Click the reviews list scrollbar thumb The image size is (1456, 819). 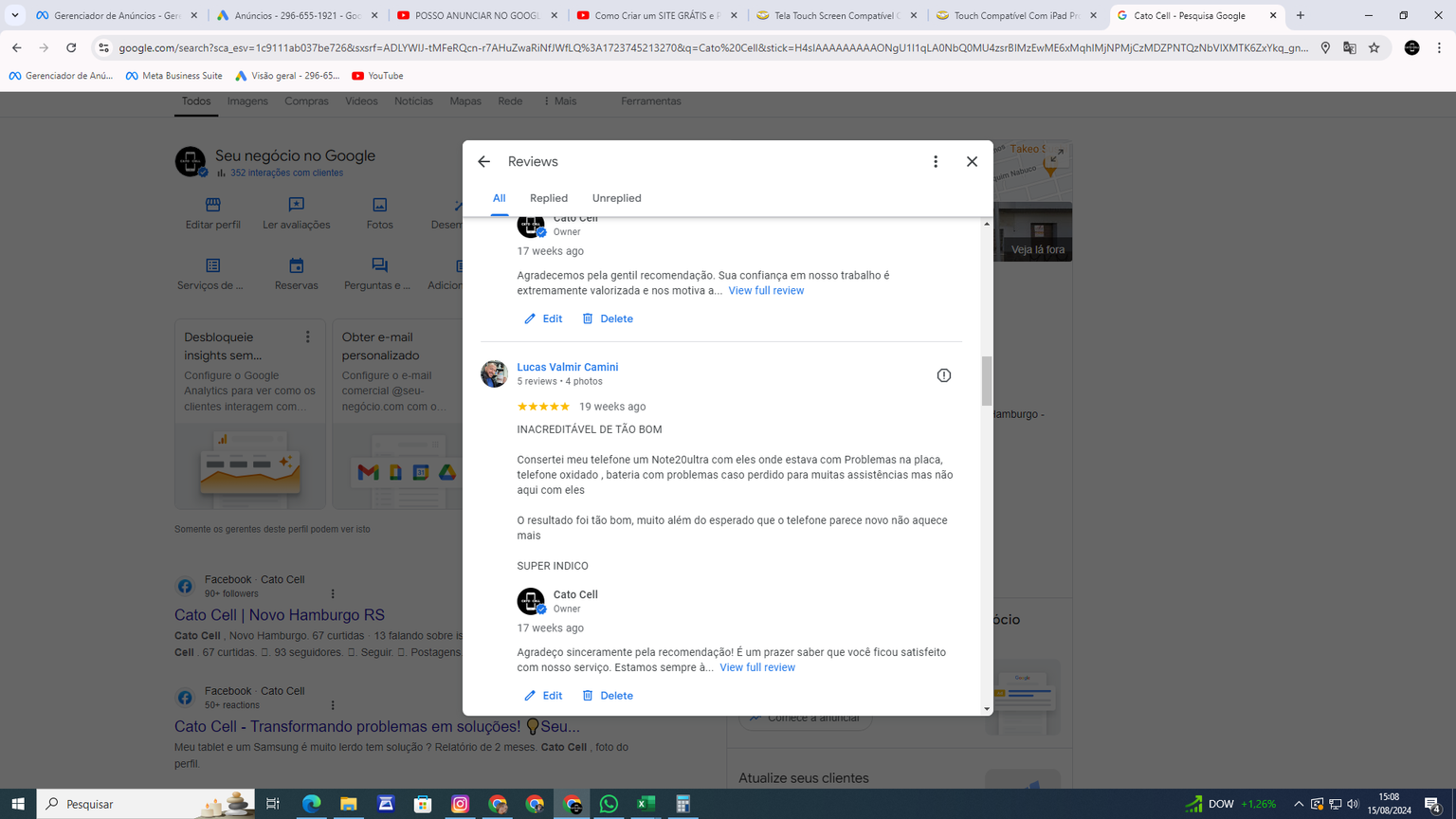pos(987,380)
